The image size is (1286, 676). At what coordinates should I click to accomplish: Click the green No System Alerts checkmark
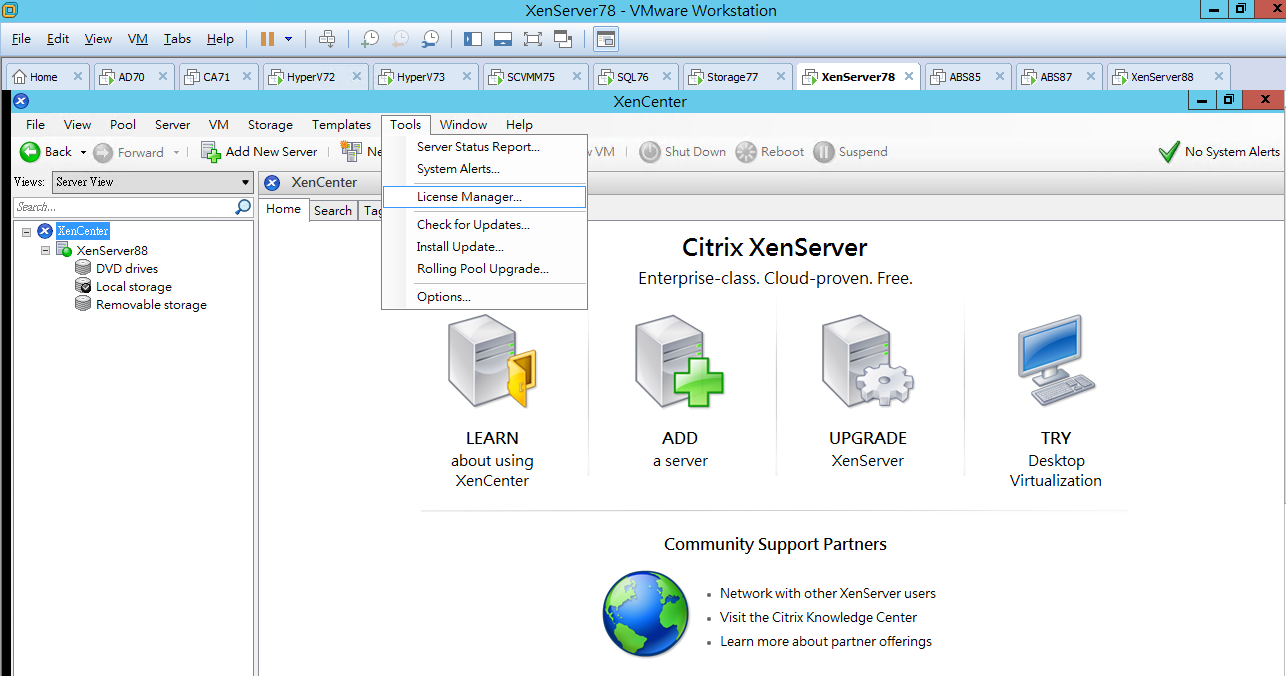click(1169, 152)
